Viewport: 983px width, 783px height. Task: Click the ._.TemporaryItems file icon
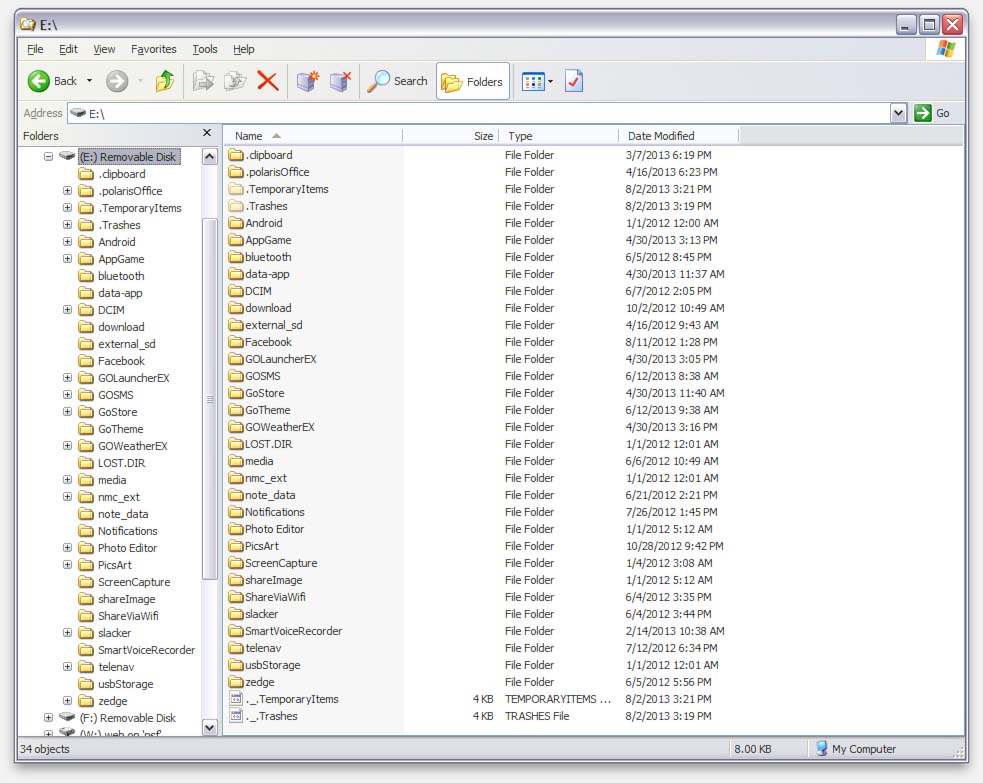coord(236,699)
